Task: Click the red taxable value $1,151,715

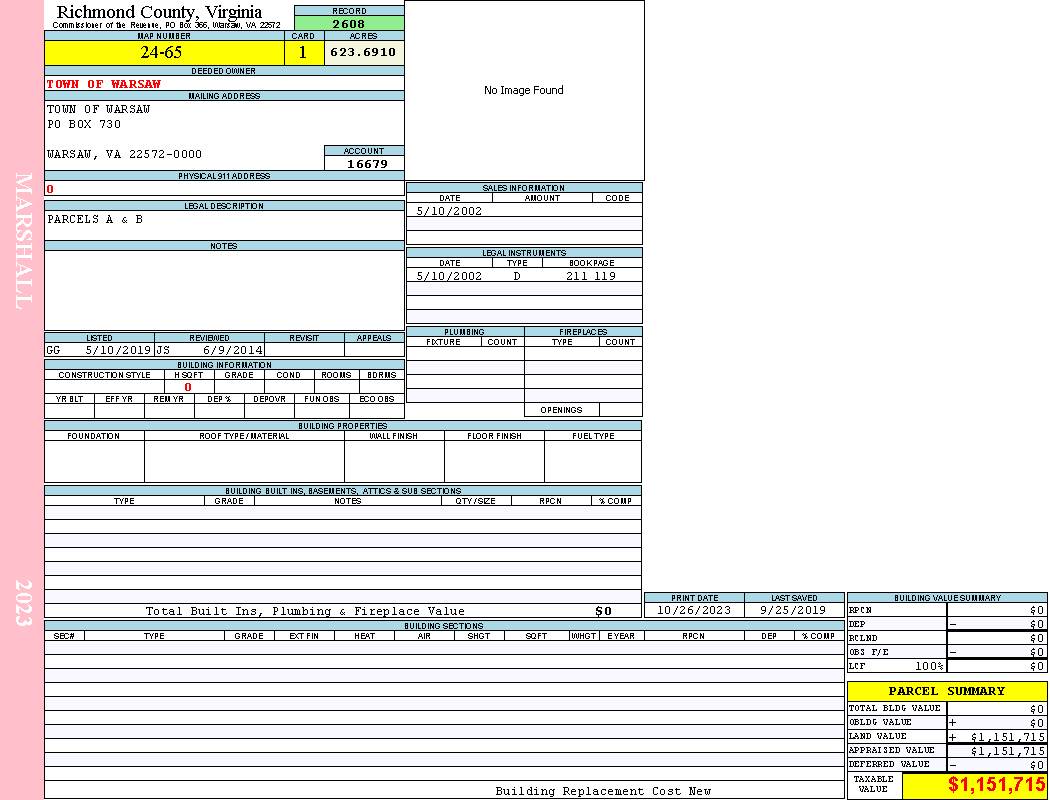Action: (x=996, y=785)
